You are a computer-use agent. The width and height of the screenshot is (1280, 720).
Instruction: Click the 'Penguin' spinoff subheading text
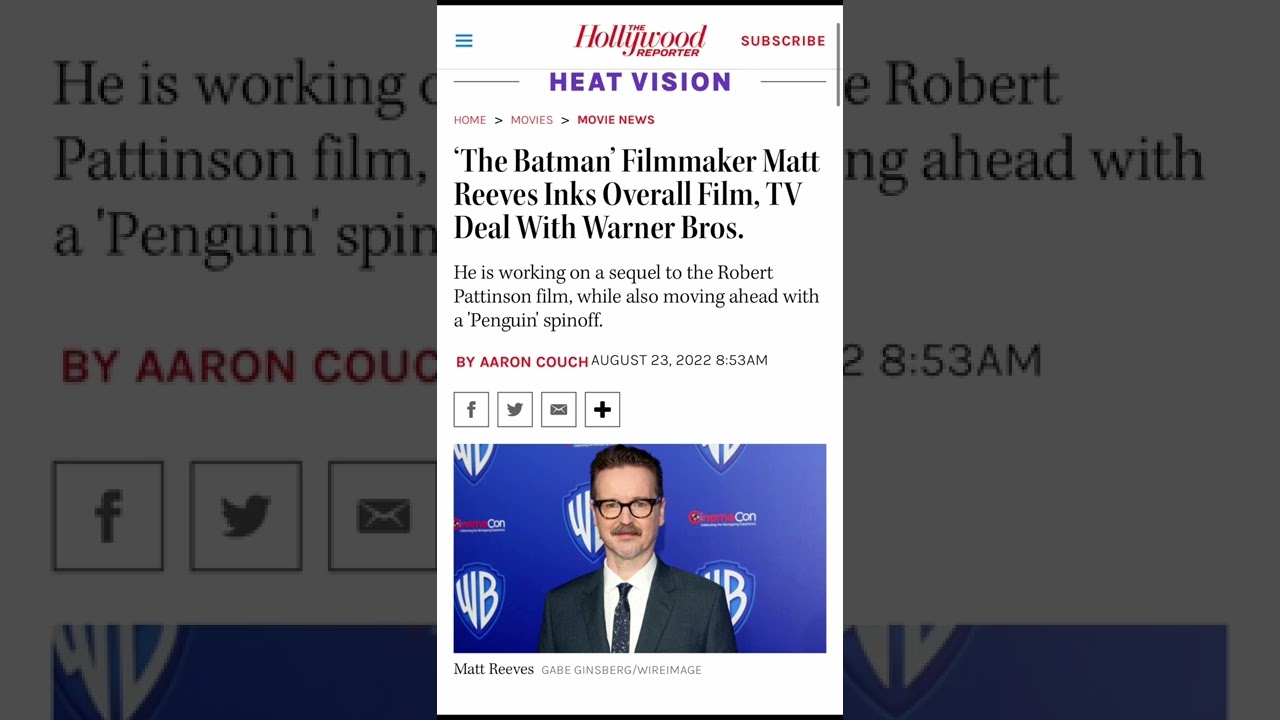click(x=636, y=296)
